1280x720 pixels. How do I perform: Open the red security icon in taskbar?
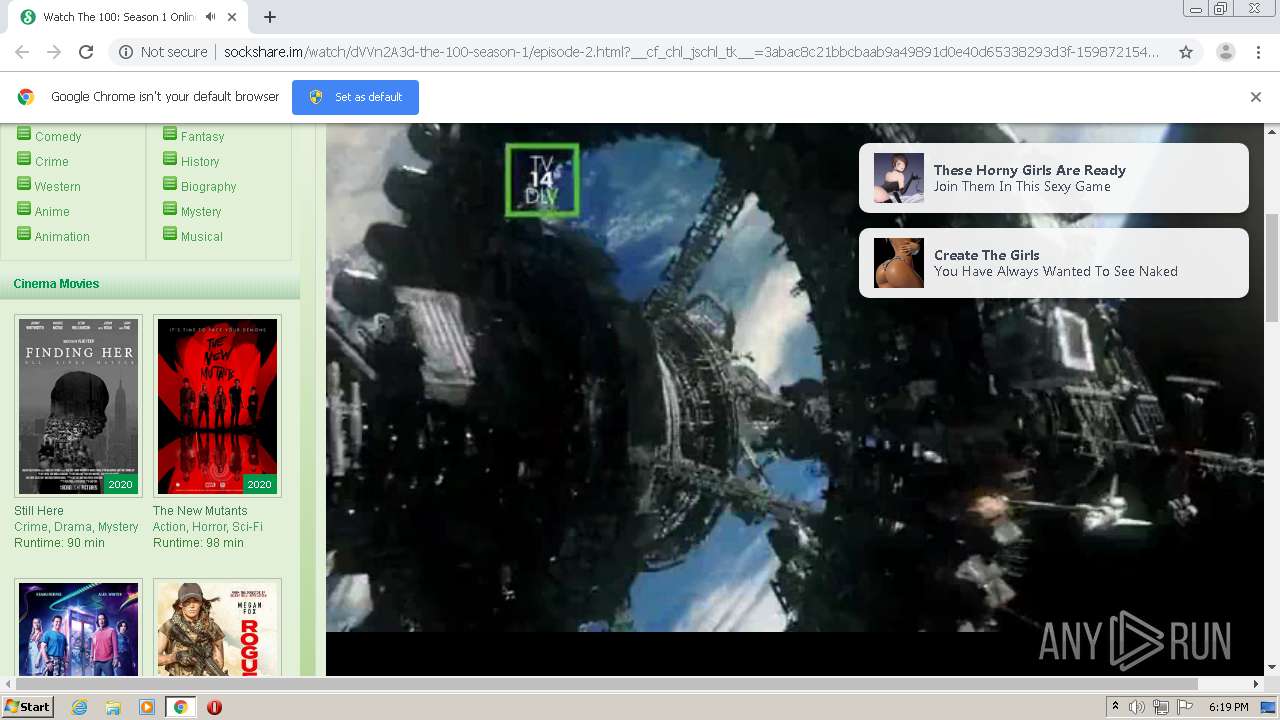(x=214, y=707)
